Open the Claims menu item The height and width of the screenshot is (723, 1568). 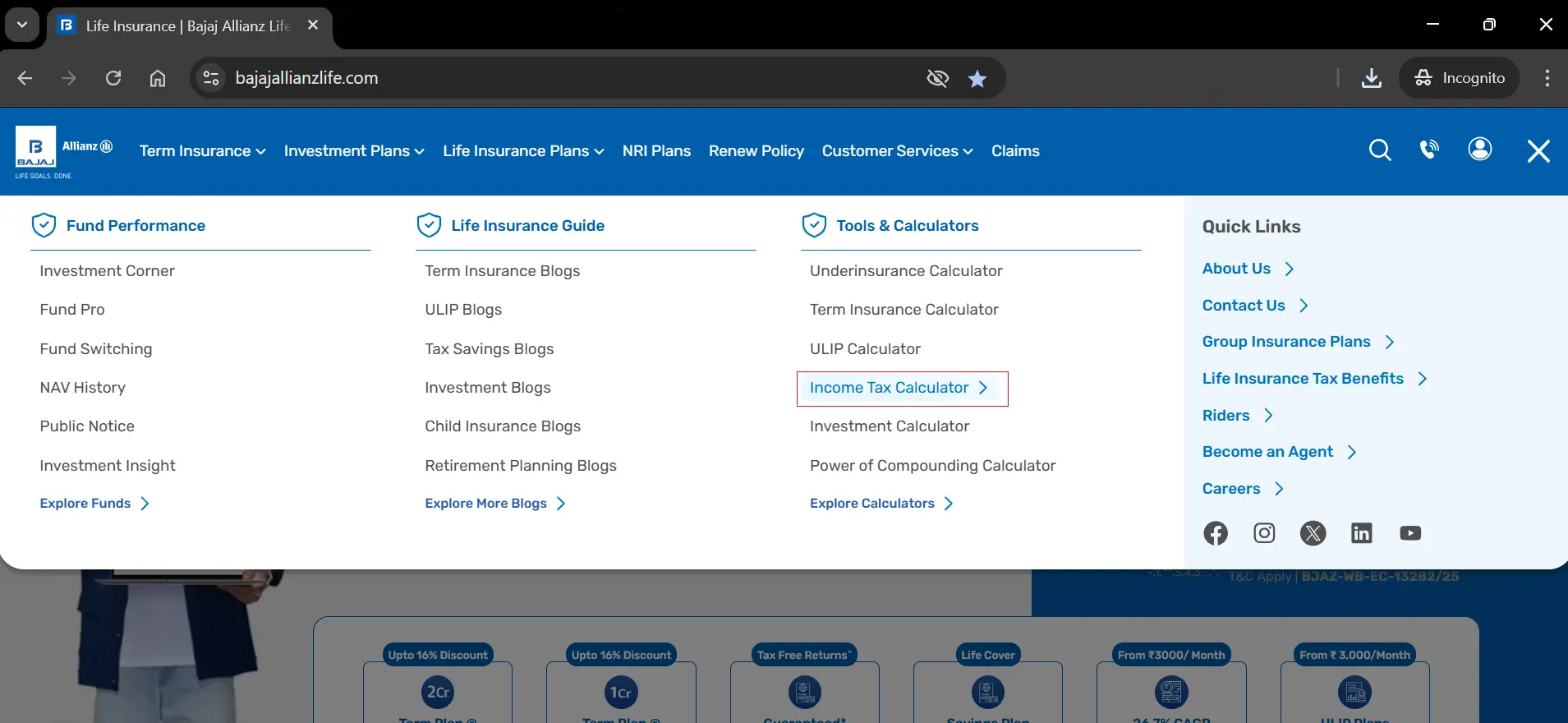click(1015, 151)
